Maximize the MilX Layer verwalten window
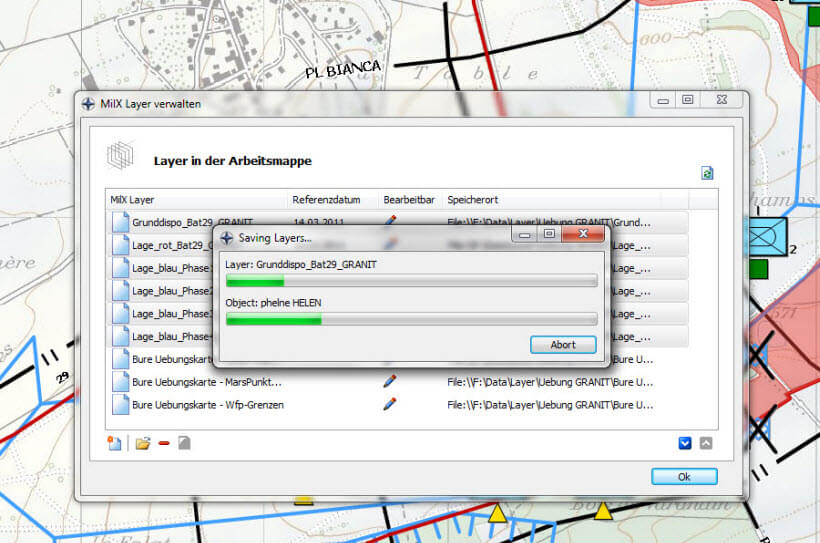This screenshot has height=543, width=820. point(687,99)
